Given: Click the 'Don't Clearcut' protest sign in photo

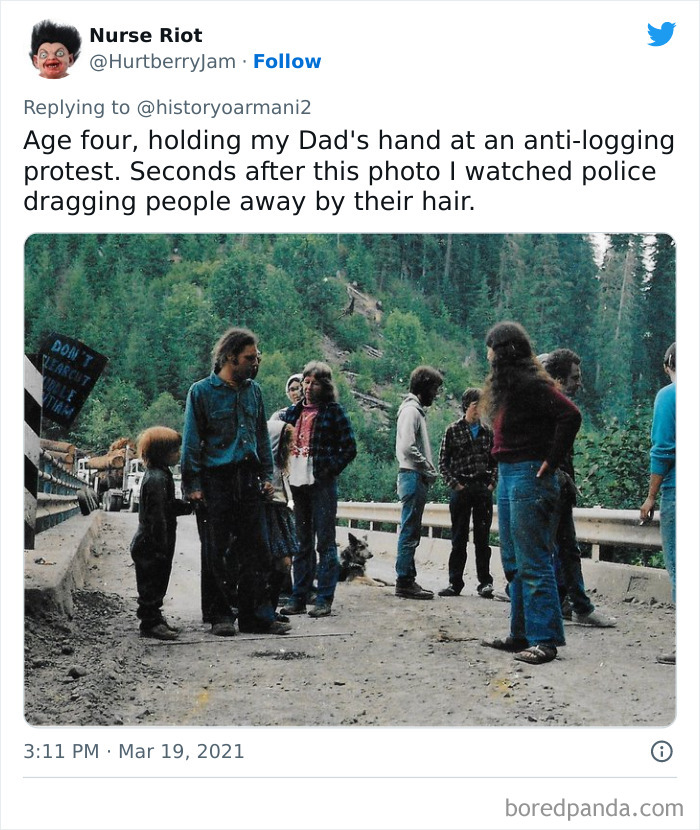Looking at the screenshot, I should pos(70,380).
